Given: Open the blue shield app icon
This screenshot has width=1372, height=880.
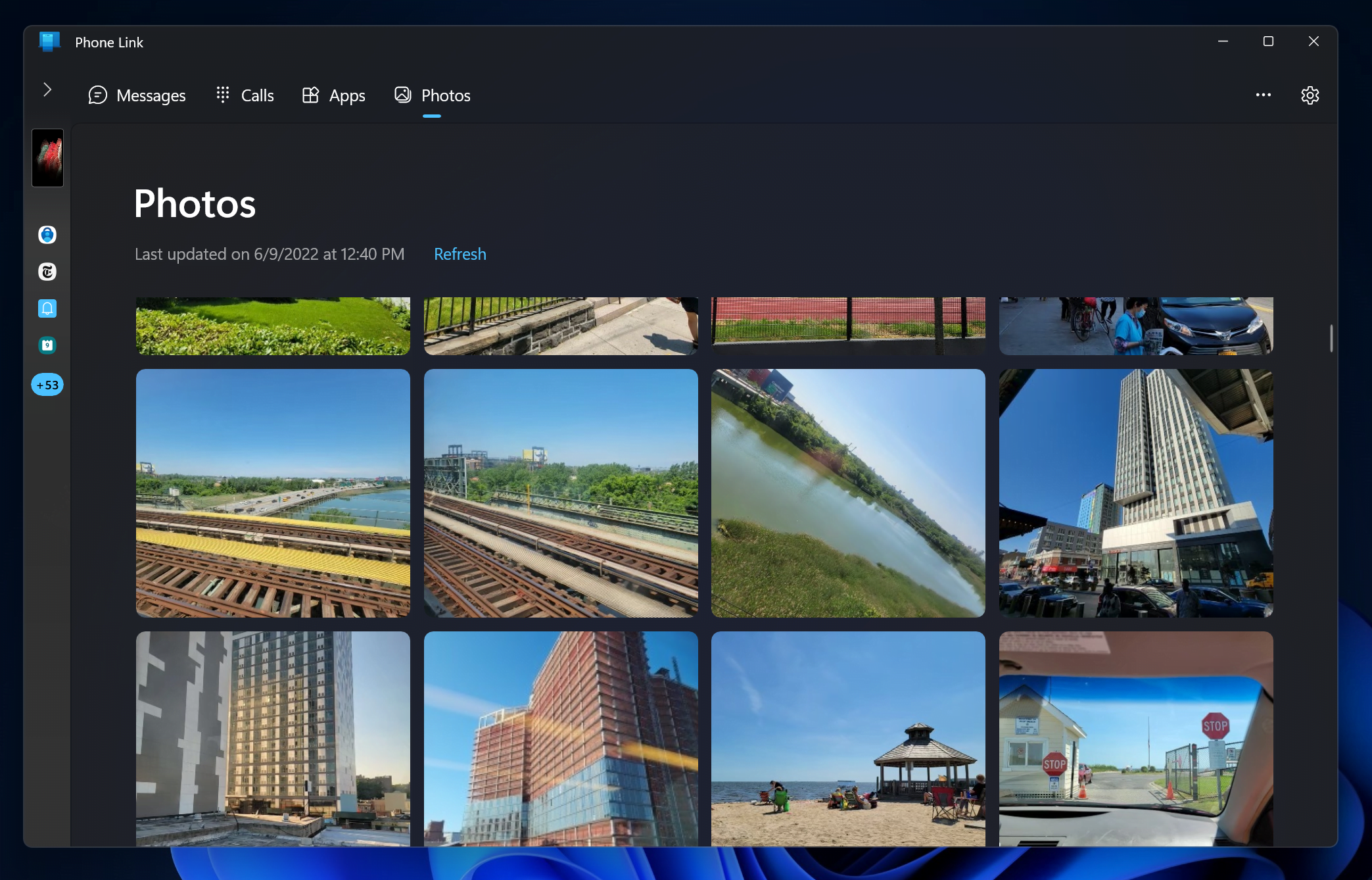Looking at the screenshot, I should tap(46, 235).
